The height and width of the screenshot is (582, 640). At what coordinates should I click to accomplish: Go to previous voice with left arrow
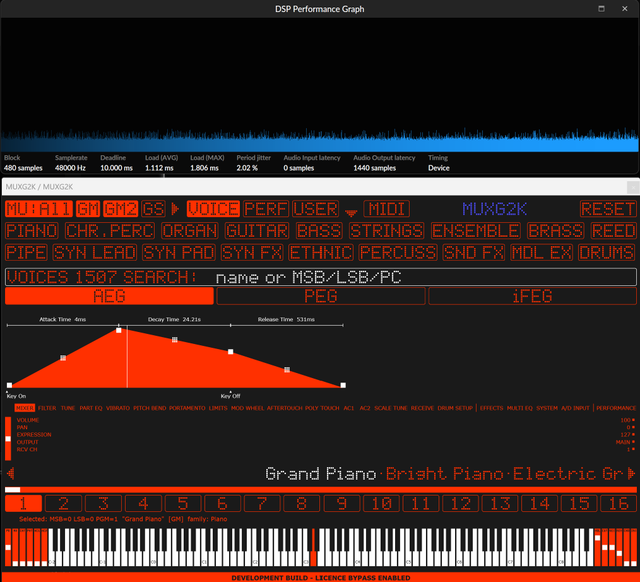tap(11, 473)
